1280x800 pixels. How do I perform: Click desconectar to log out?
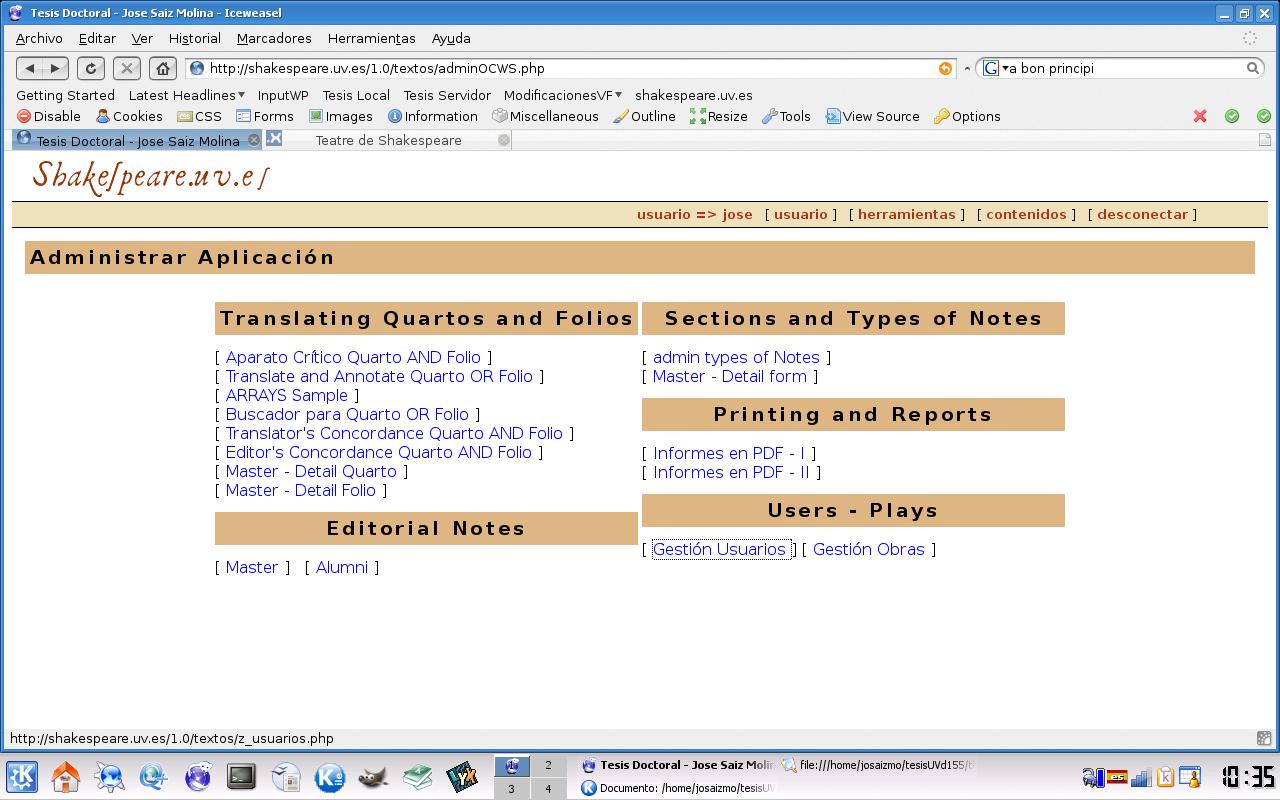click(1142, 214)
